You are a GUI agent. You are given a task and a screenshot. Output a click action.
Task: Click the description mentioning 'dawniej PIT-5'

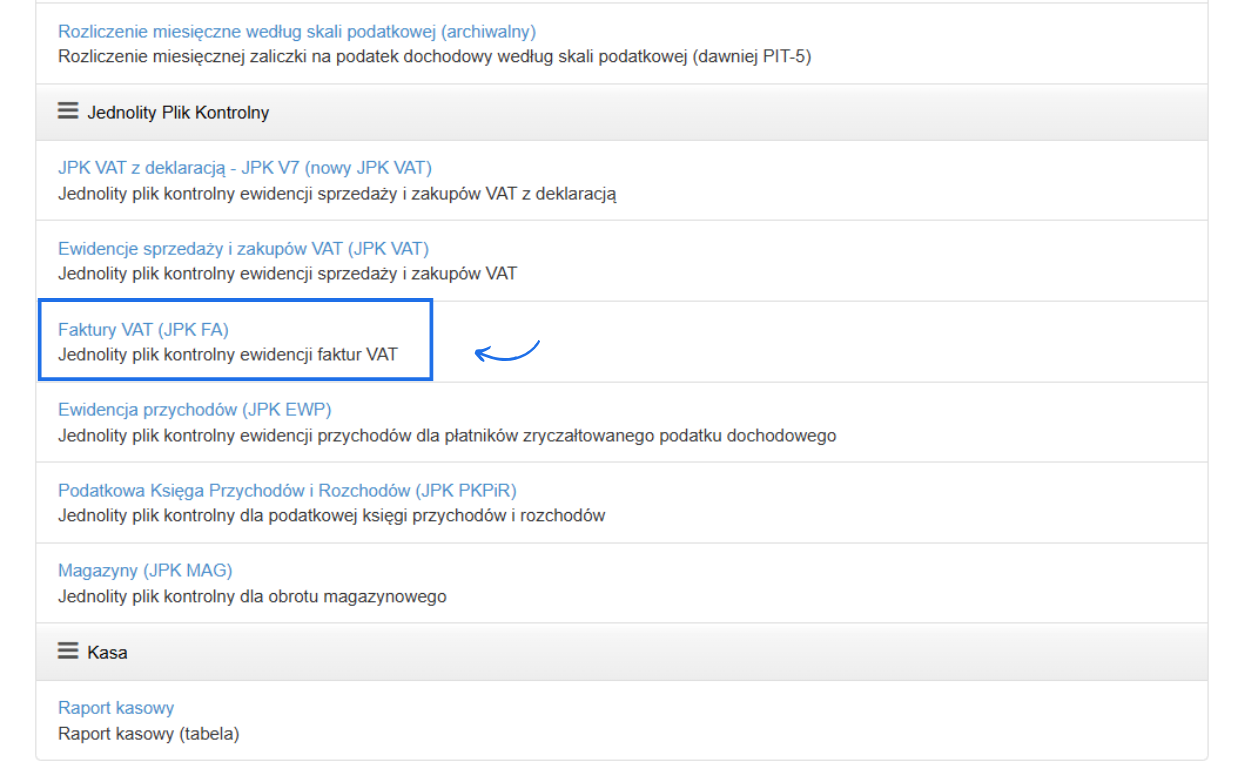click(x=434, y=57)
